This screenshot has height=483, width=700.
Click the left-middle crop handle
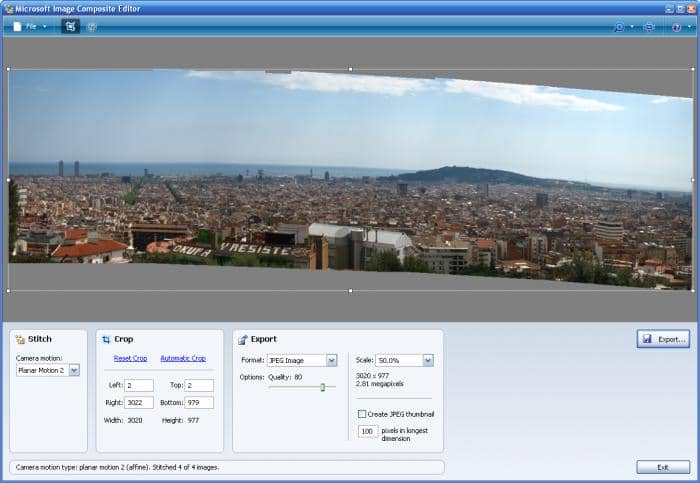coord(8,180)
